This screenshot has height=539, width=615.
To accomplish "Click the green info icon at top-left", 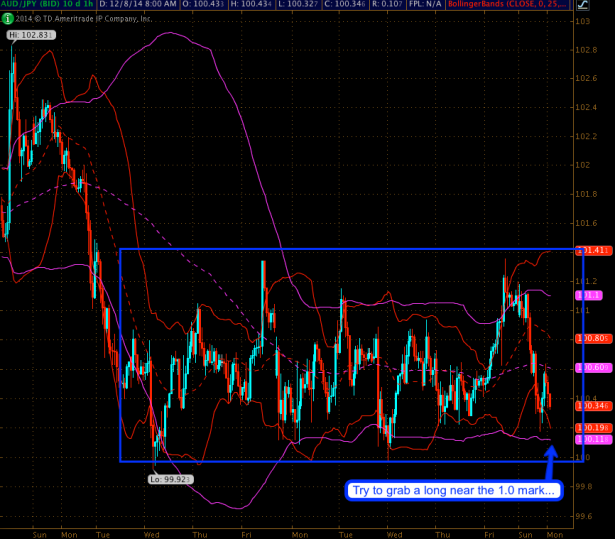I will click(x=7, y=17).
